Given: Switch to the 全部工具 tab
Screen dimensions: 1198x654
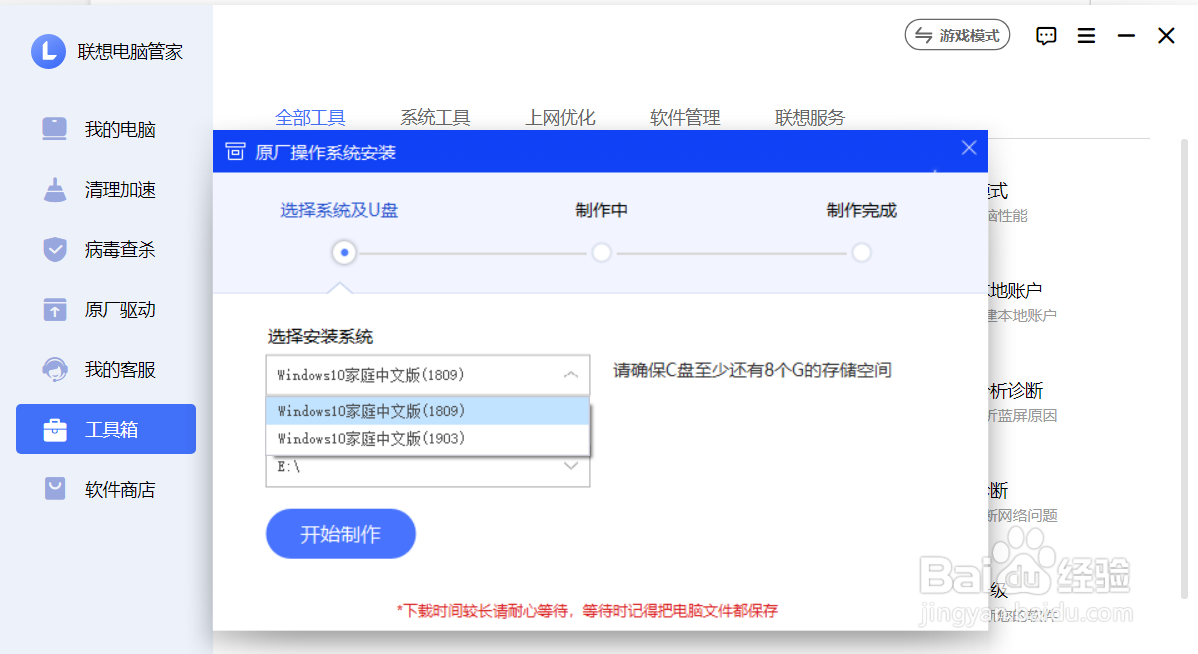Looking at the screenshot, I should click(x=310, y=118).
